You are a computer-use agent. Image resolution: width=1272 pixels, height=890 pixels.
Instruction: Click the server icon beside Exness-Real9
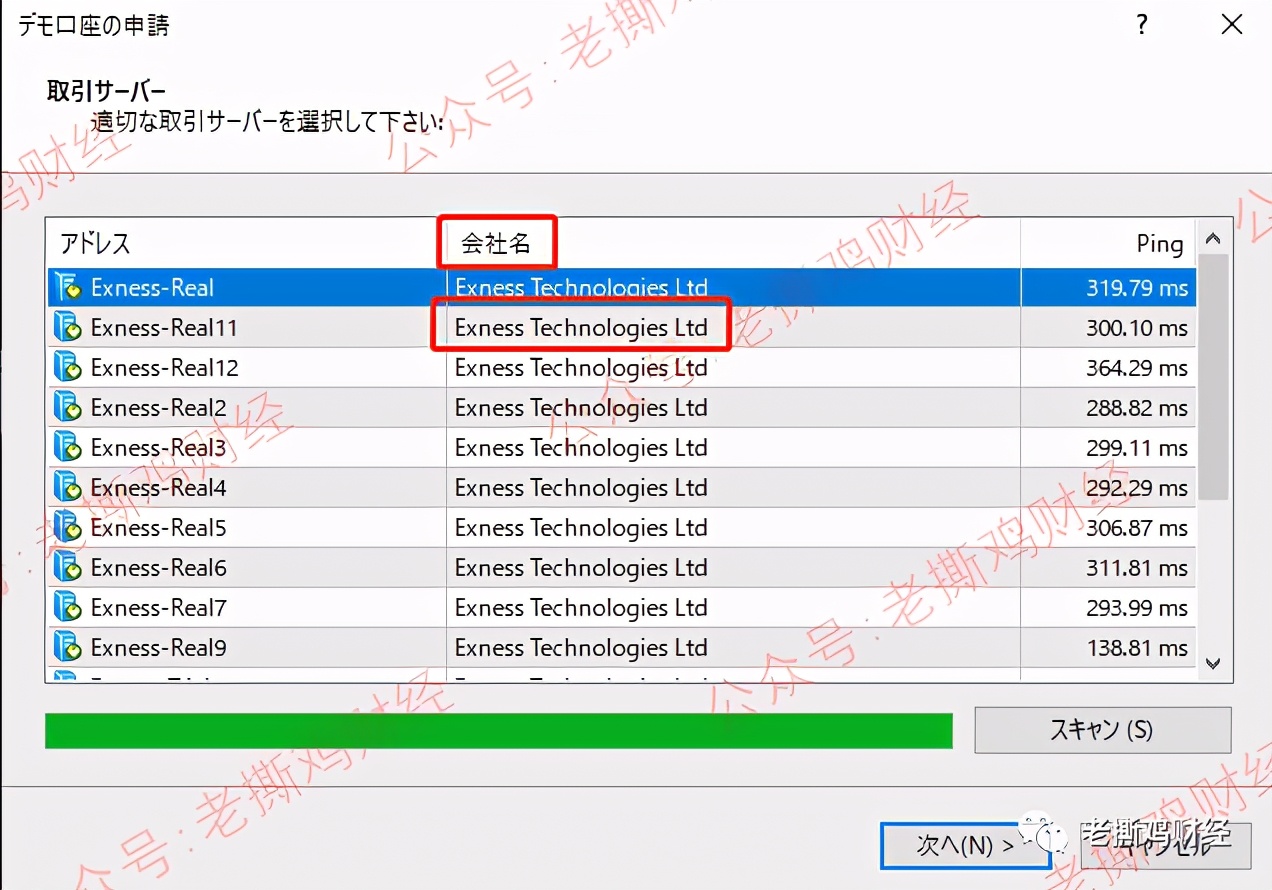[x=68, y=648]
